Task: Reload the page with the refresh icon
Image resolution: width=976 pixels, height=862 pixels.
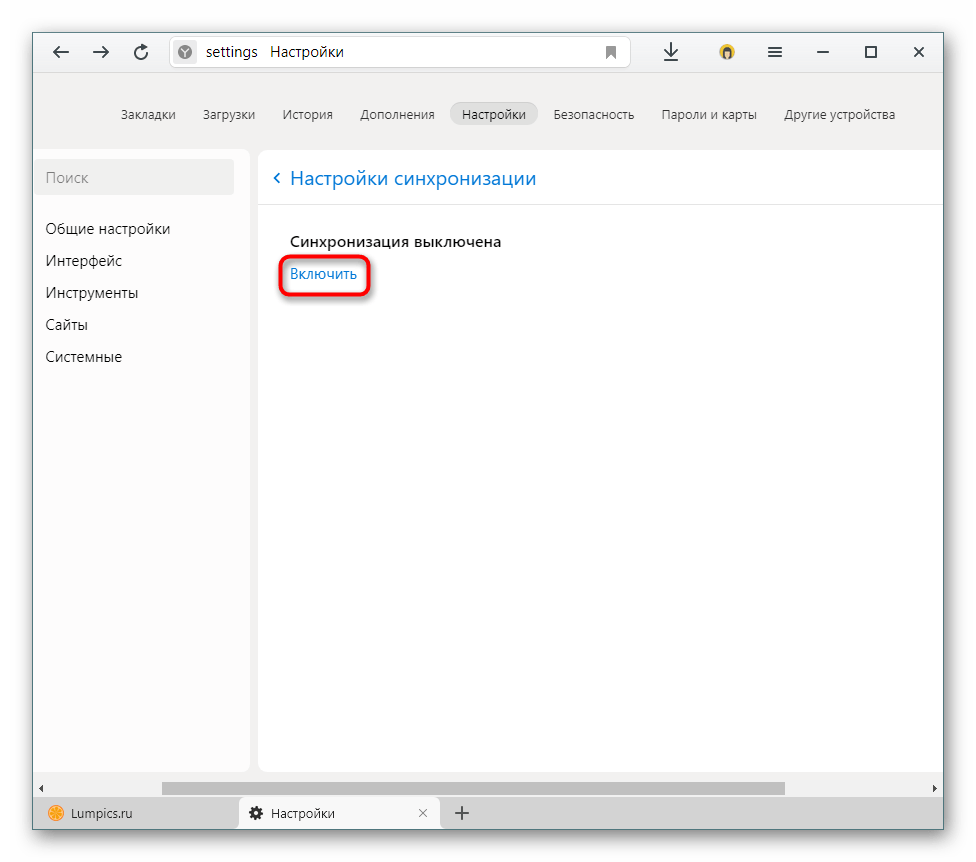Action: (x=141, y=52)
